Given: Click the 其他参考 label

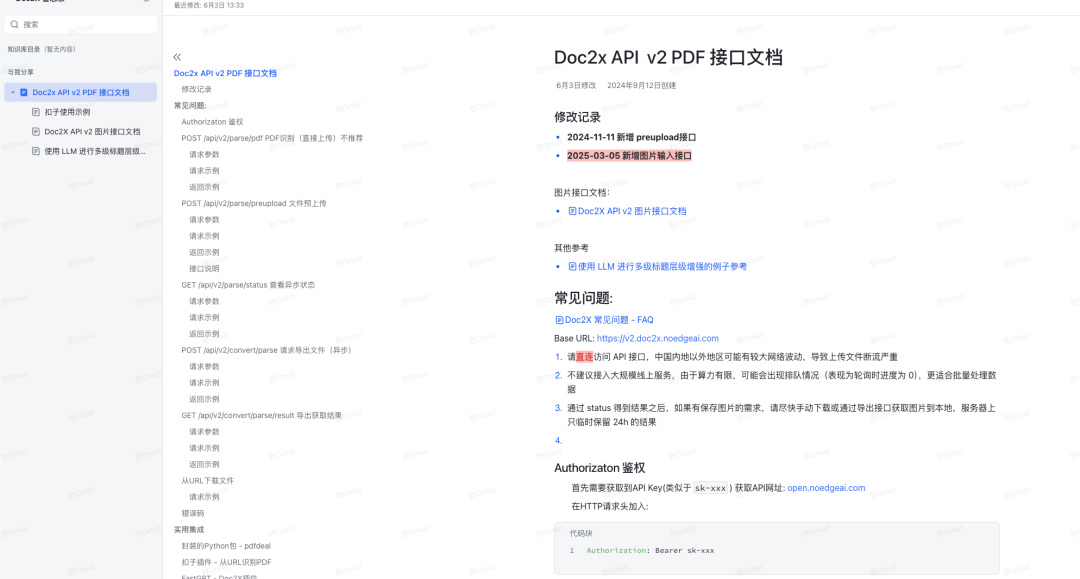Looking at the screenshot, I should pyautogui.click(x=571, y=248).
